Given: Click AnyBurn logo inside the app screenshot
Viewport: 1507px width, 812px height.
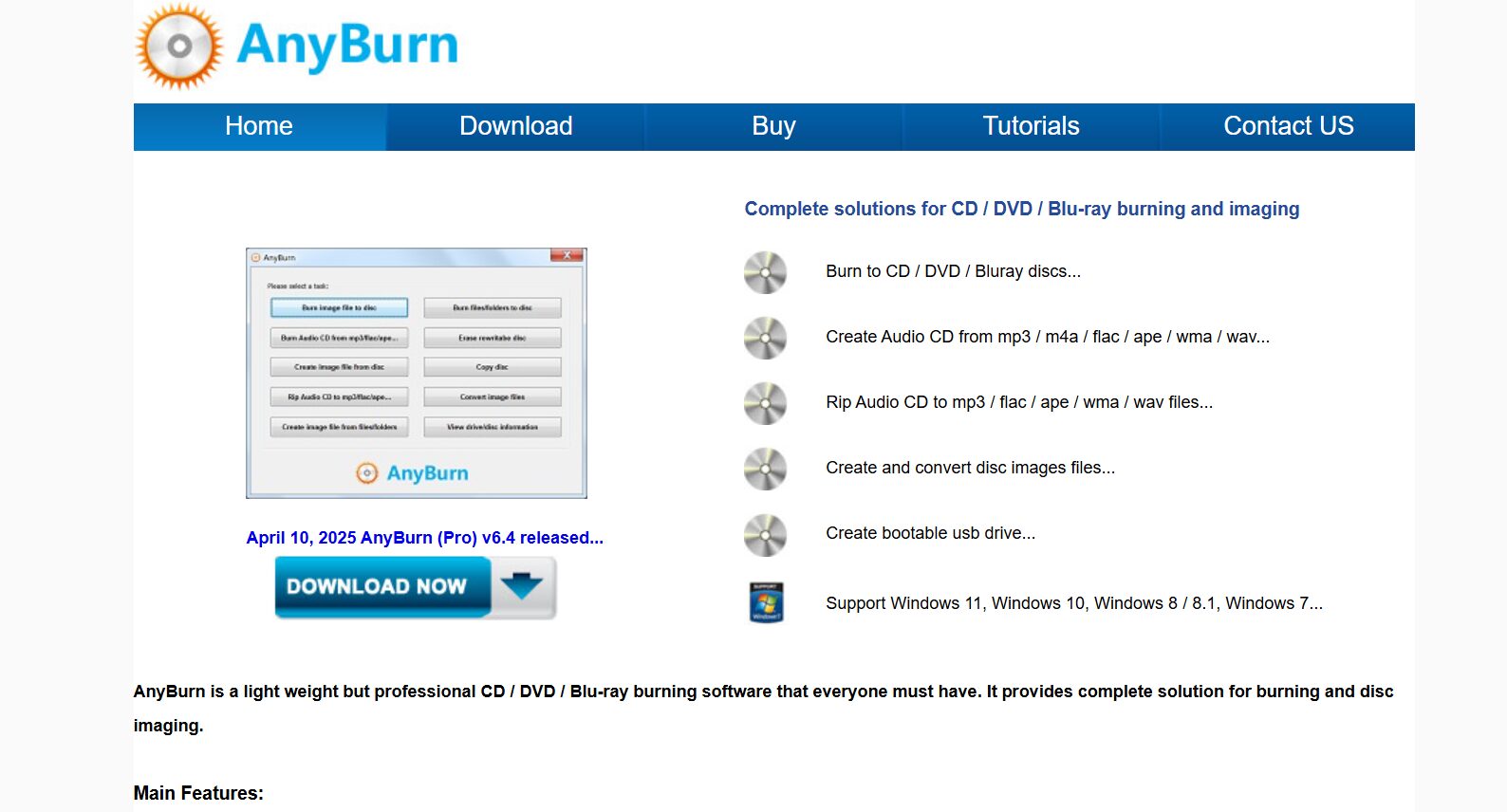Looking at the screenshot, I should click(x=412, y=472).
